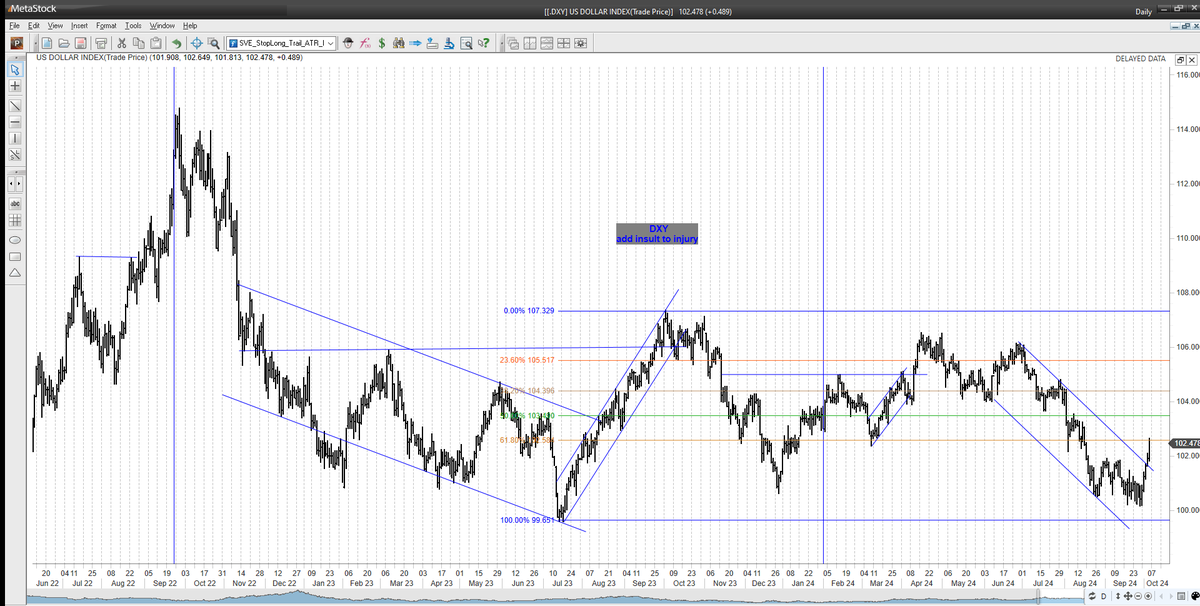
Task: Open the Window menu
Action: coord(161,25)
